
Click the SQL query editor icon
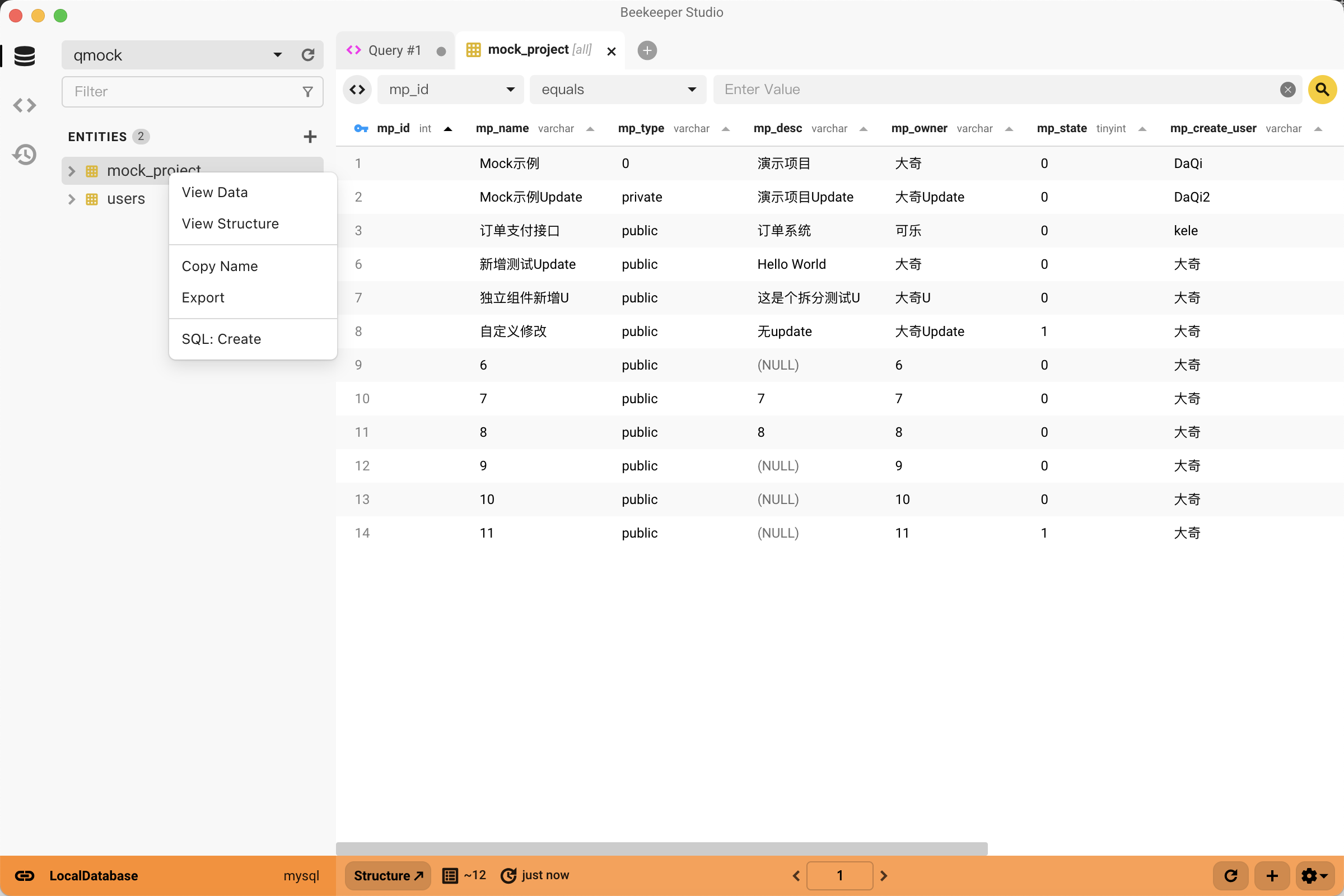pyautogui.click(x=25, y=104)
